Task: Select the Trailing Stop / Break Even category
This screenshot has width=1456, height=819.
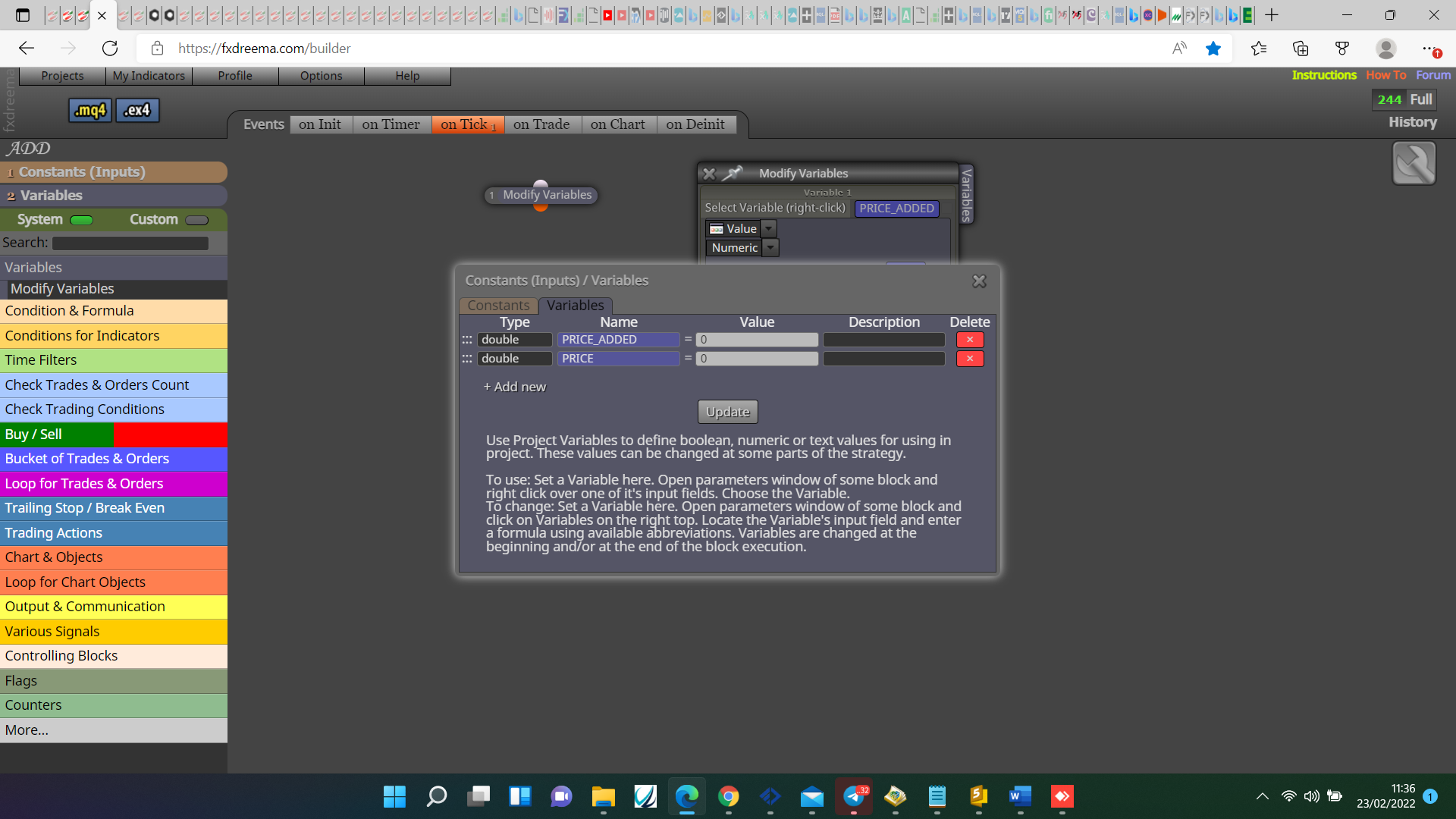Action: pos(114,508)
